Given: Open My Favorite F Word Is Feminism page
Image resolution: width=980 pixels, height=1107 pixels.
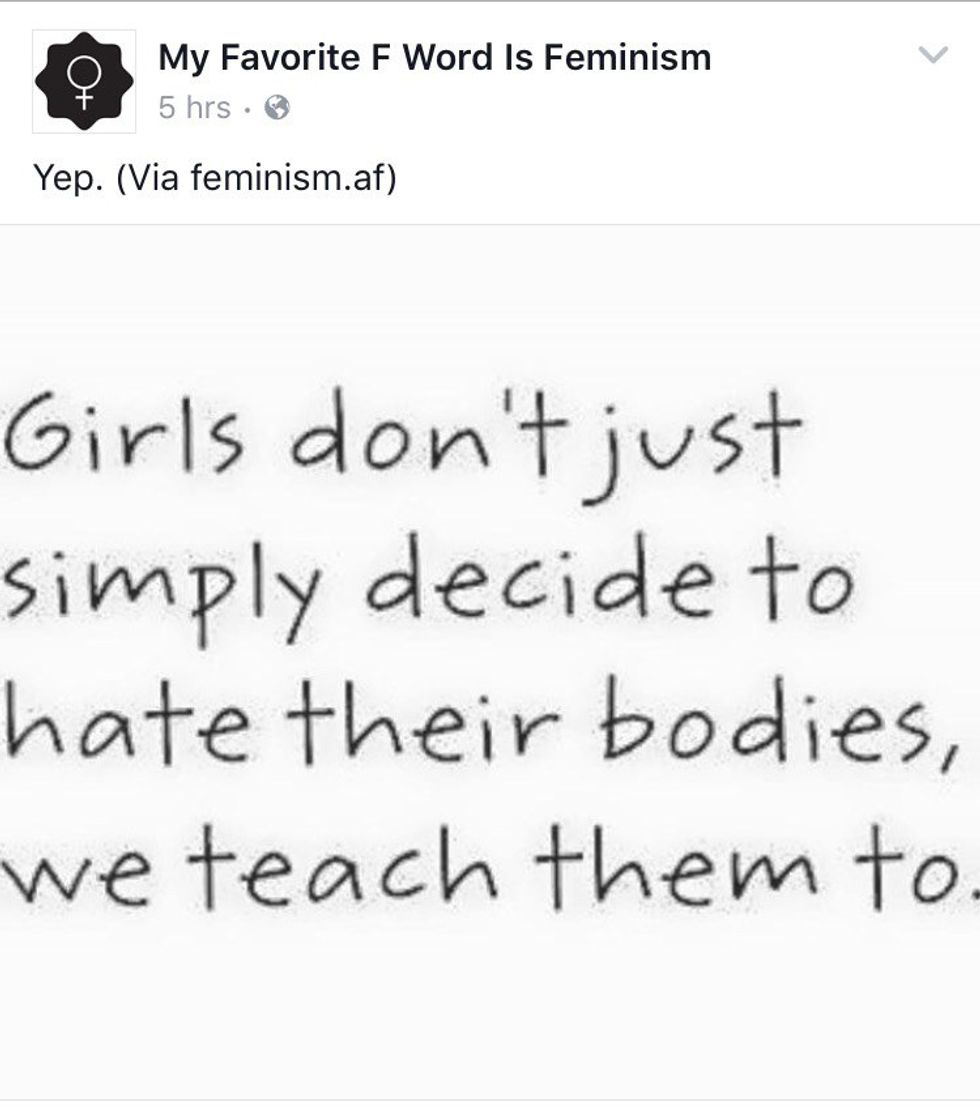Looking at the screenshot, I should point(434,57).
